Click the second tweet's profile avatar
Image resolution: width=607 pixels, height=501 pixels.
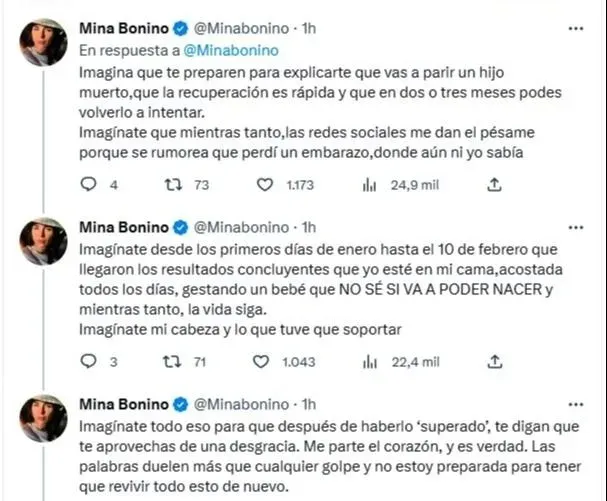click(44, 240)
